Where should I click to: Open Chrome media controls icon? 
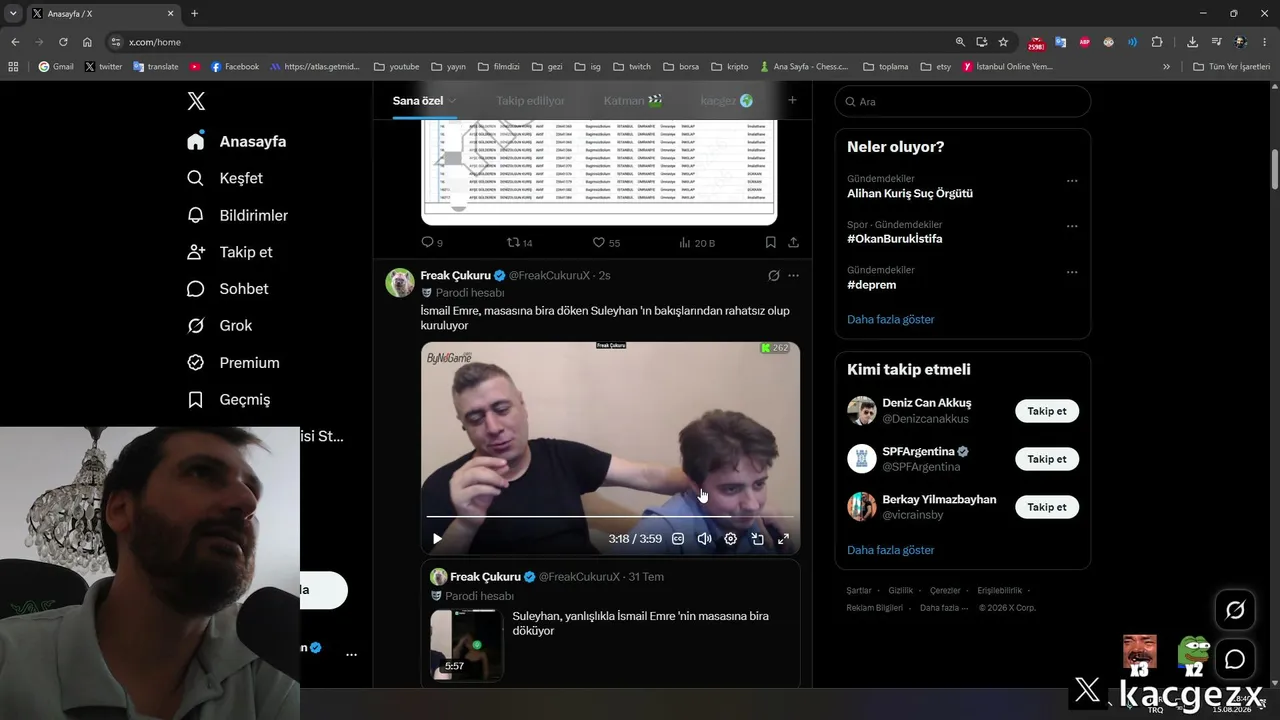pyautogui.click(x=1216, y=42)
